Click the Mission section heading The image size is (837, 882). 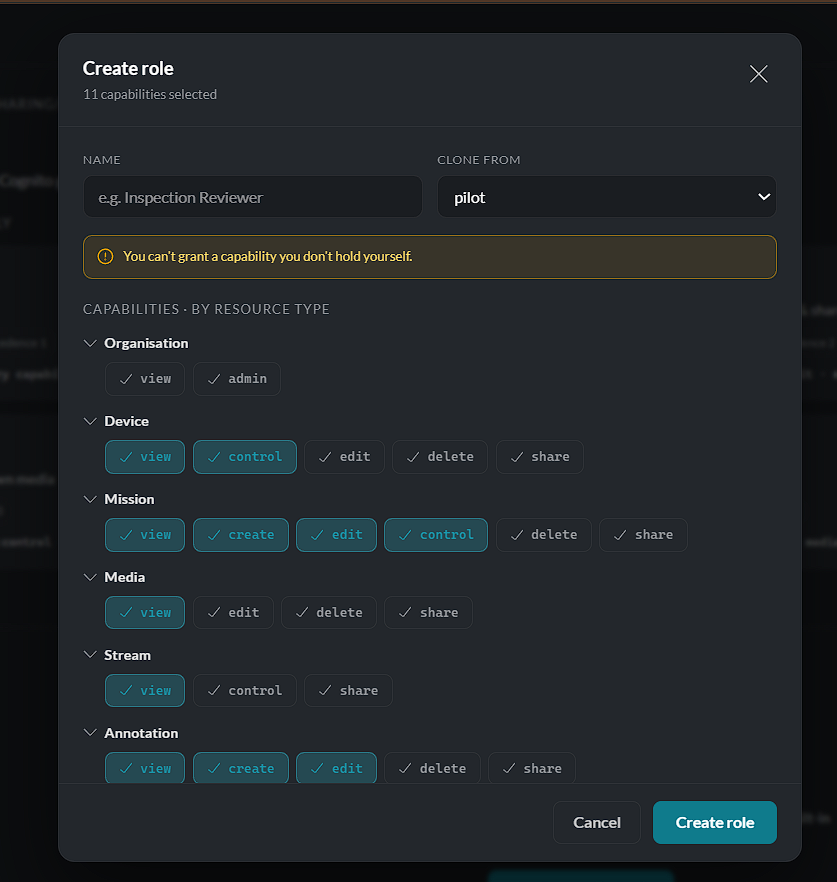coord(129,499)
